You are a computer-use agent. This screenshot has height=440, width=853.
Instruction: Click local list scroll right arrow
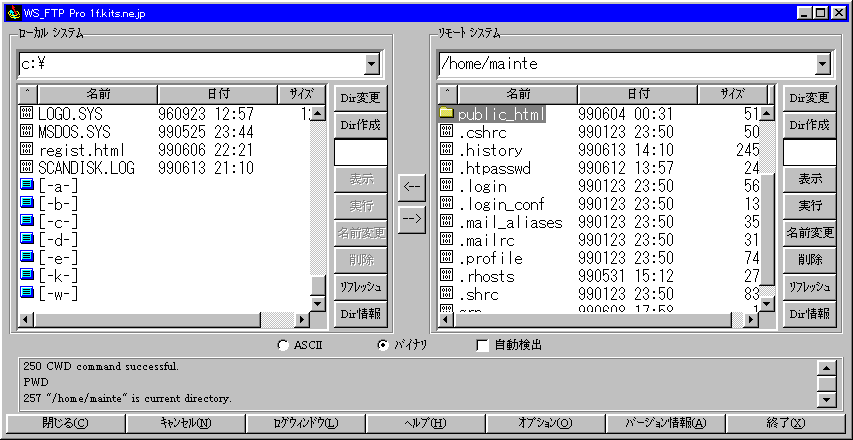301,319
